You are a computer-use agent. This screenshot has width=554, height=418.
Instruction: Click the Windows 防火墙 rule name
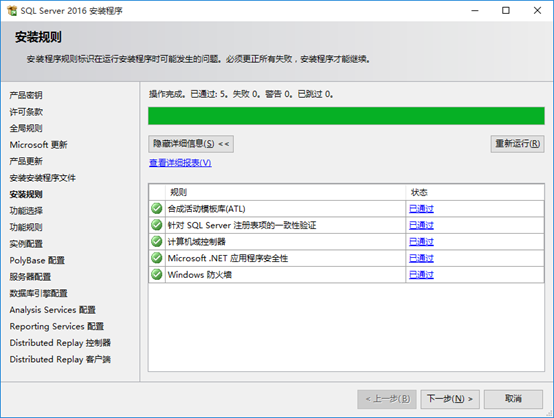tap(200, 275)
